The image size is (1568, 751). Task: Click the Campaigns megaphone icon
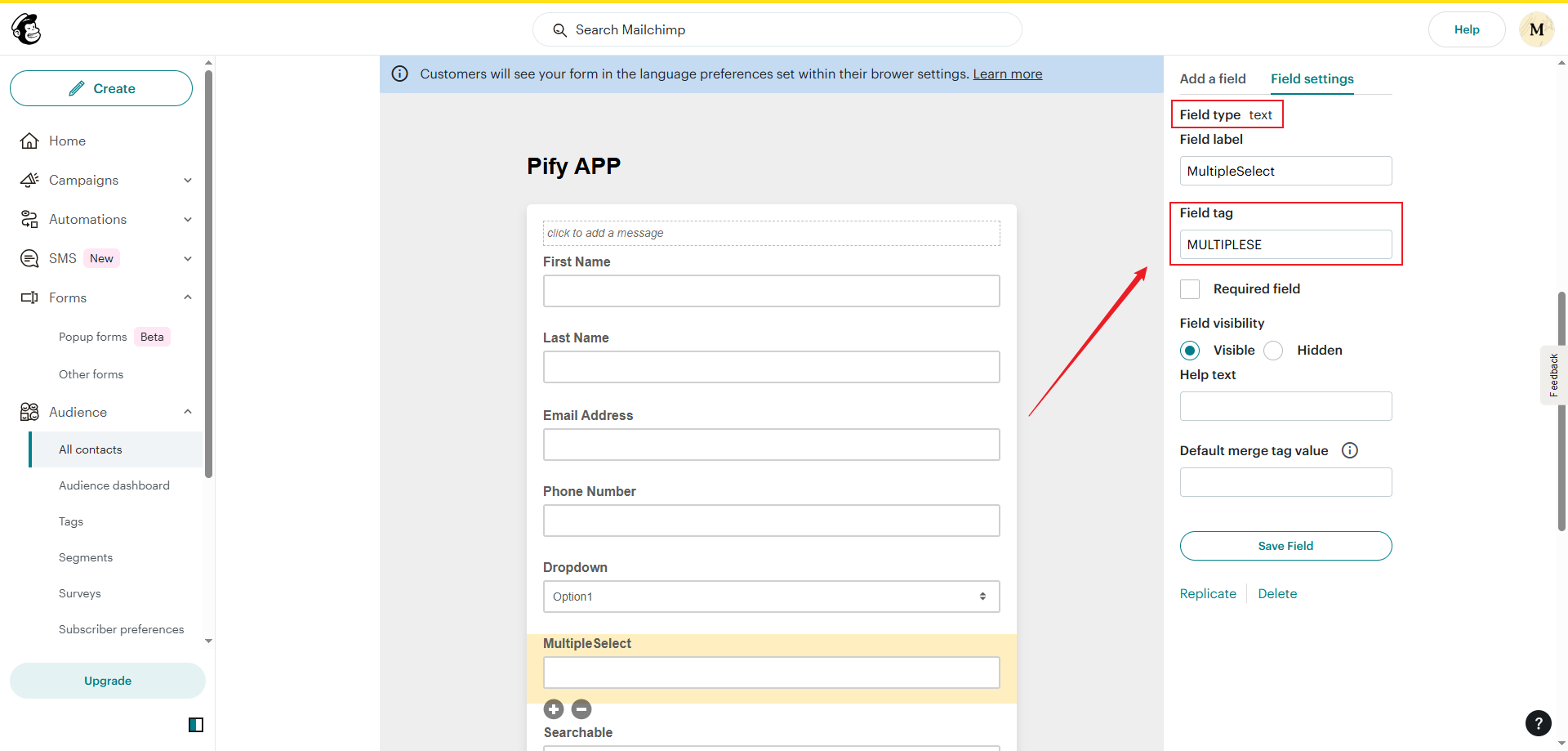click(29, 180)
